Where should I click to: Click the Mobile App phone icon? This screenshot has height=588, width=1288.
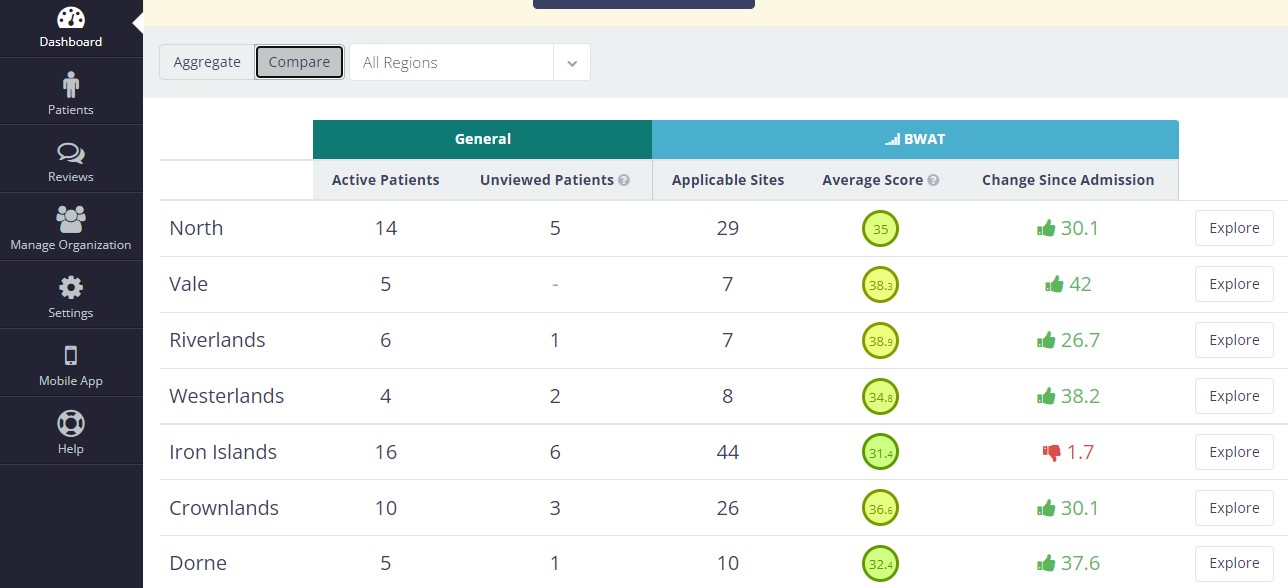pos(71,356)
